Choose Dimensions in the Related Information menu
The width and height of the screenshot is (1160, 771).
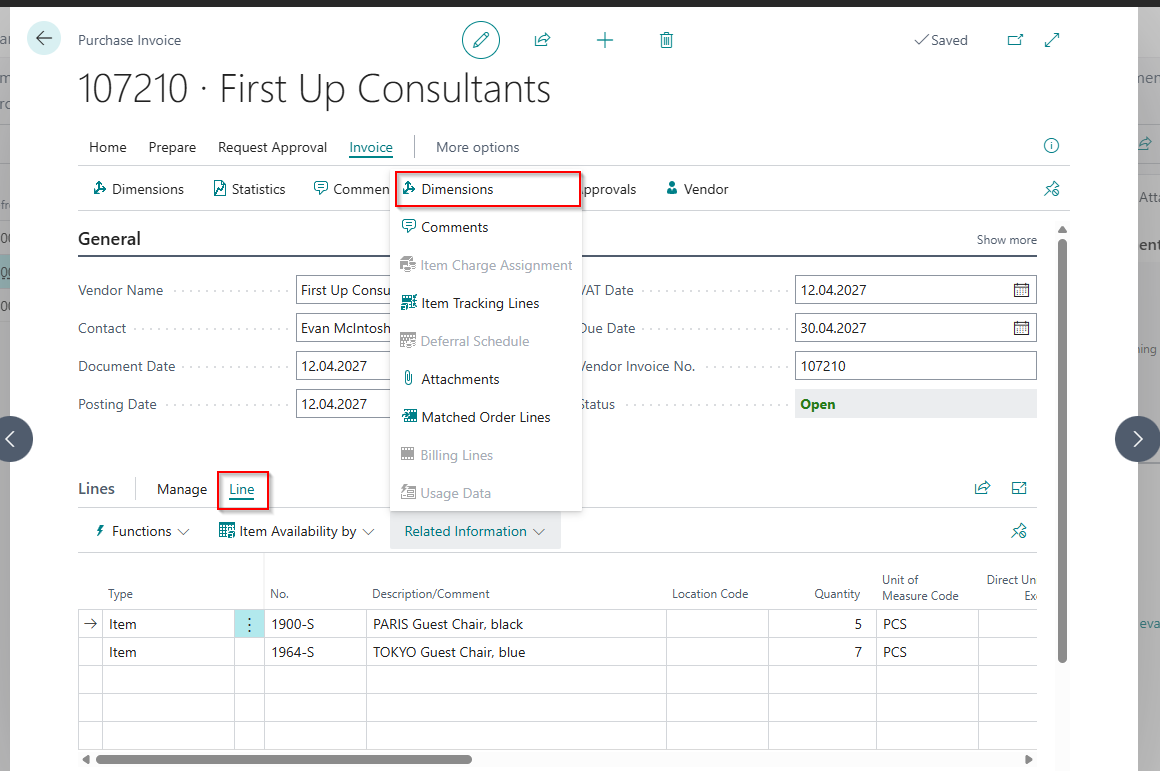coord(488,189)
